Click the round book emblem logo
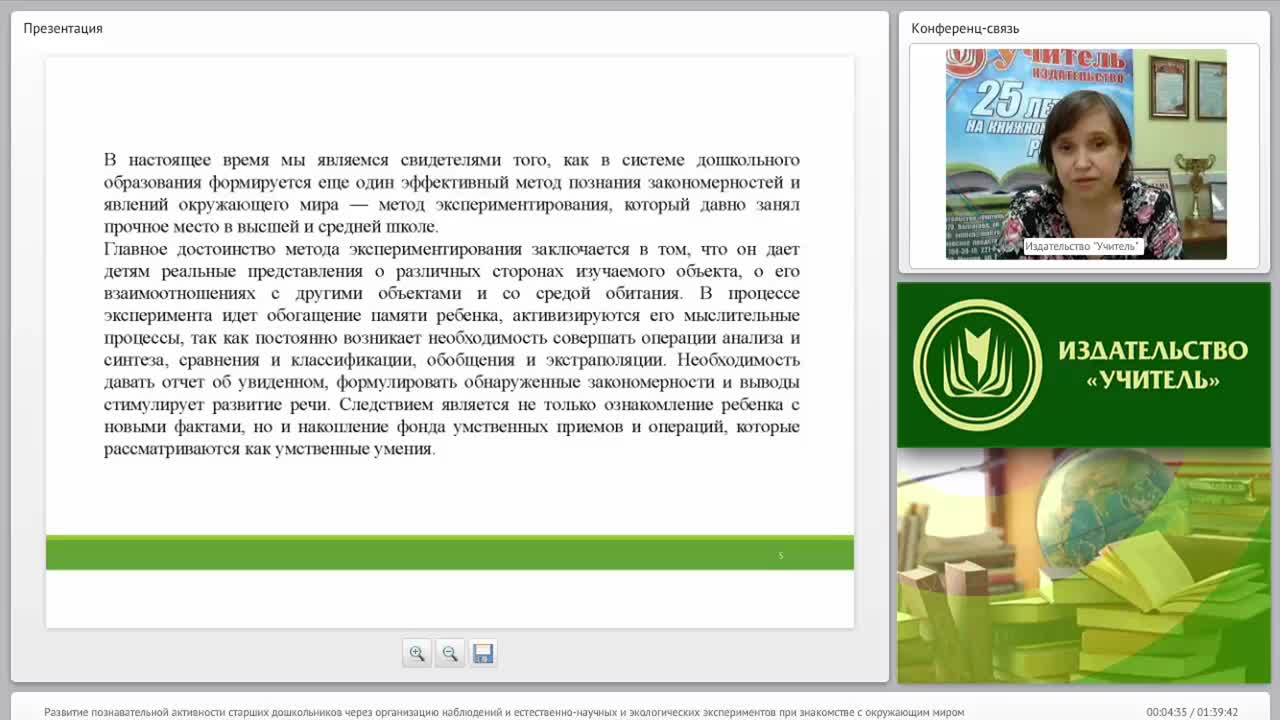 (x=978, y=365)
